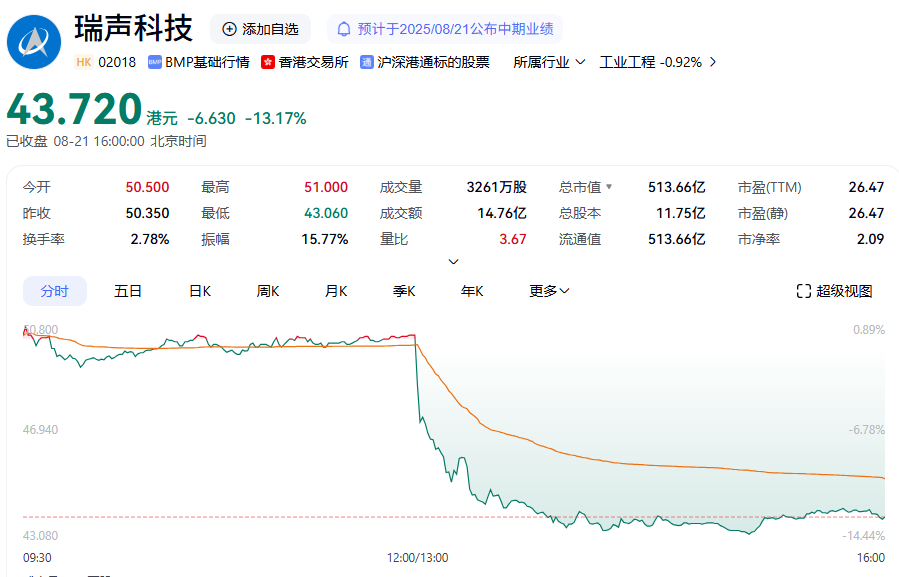The width and height of the screenshot is (899, 577).
Task: Open 超级视图 super view
Action: tap(835, 291)
